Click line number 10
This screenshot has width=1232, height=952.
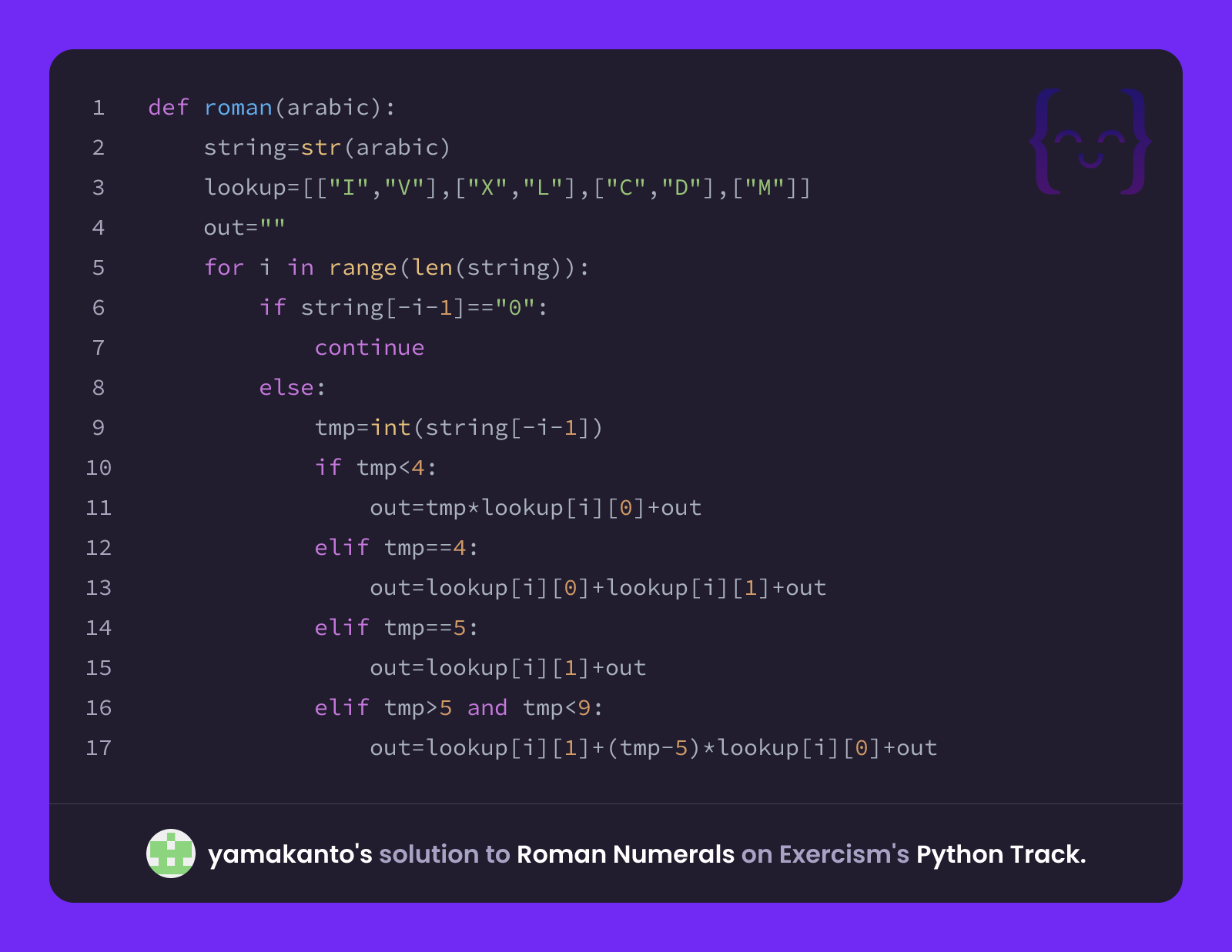[x=99, y=467]
